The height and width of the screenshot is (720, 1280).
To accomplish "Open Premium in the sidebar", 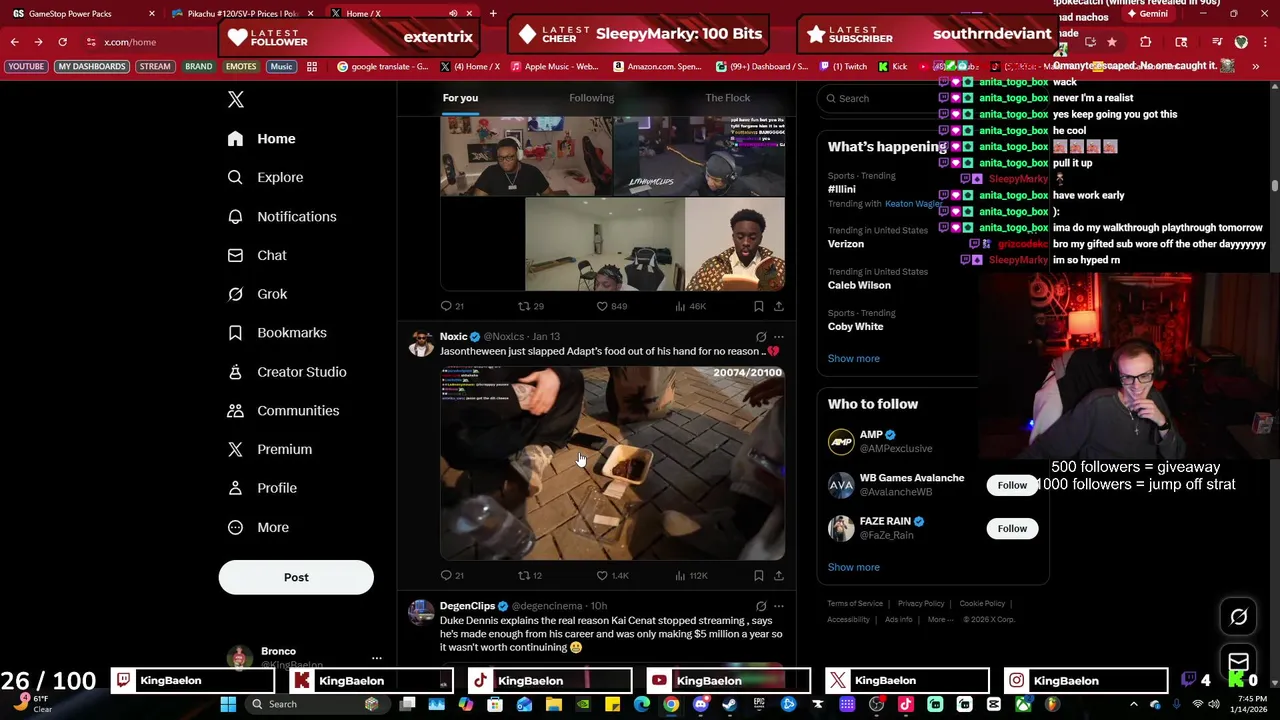I will [x=269, y=449].
